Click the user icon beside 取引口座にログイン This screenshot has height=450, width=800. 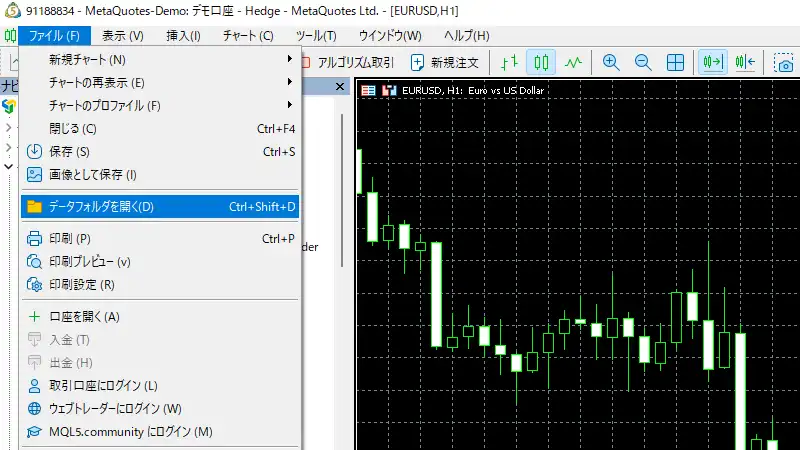[34, 385]
